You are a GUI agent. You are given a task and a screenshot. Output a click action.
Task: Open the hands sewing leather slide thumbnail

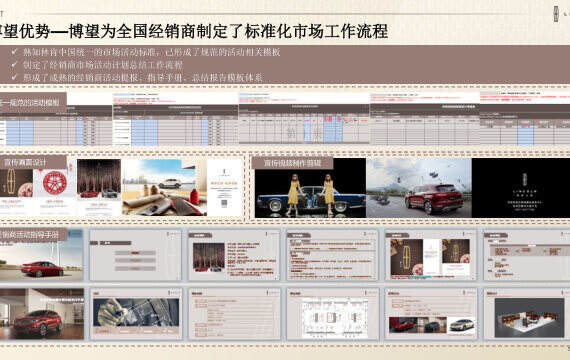click(x=136, y=314)
